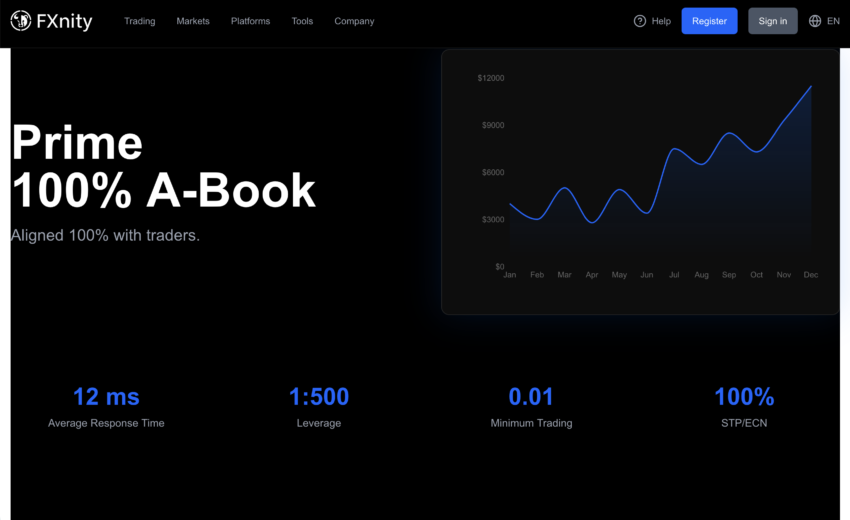Click the language globe icon
The height and width of the screenshot is (520, 850).
pos(815,21)
